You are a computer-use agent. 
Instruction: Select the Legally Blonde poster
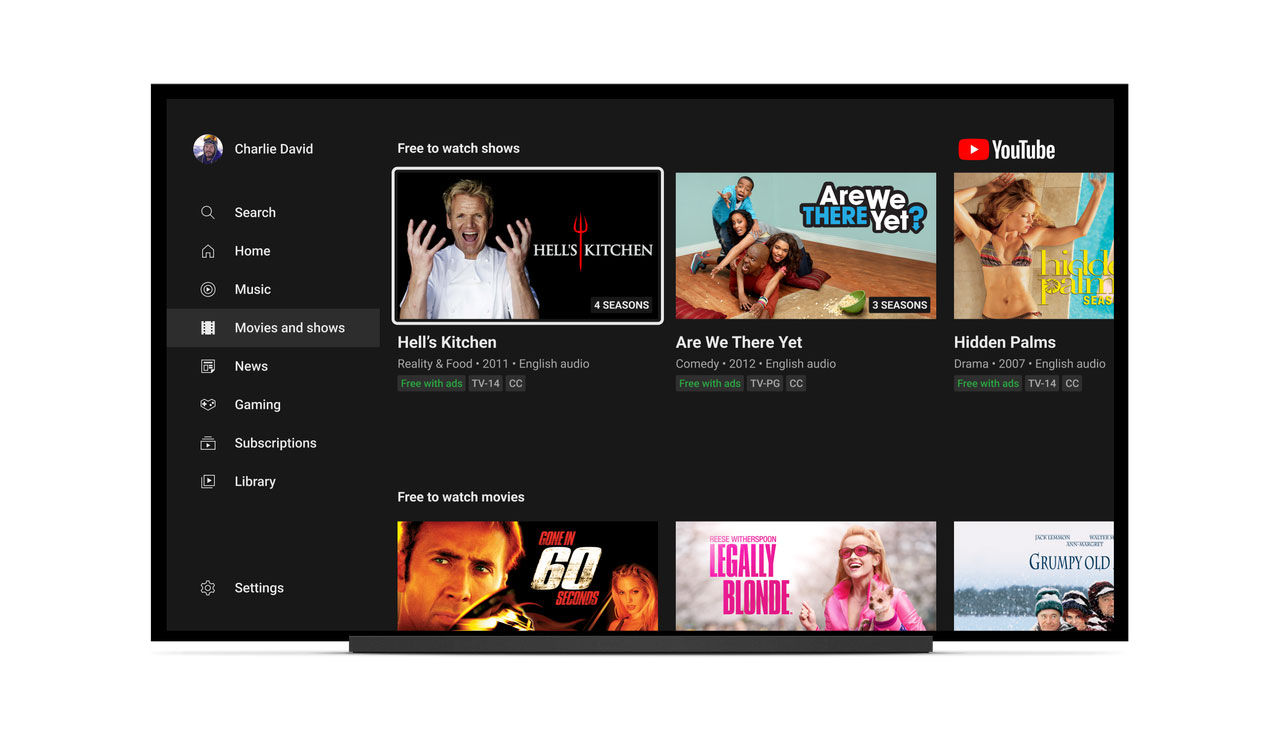pos(805,575)
